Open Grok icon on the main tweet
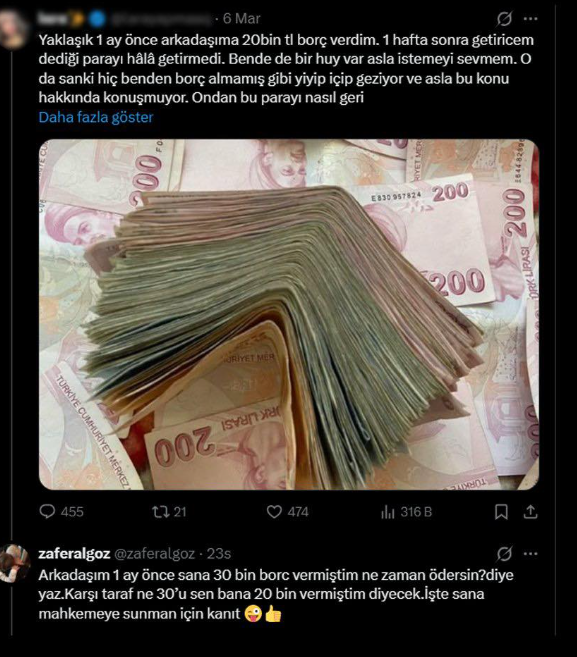The width and height of the screenshot is (577, 657). pyautogui.click(x=504, y=18)
